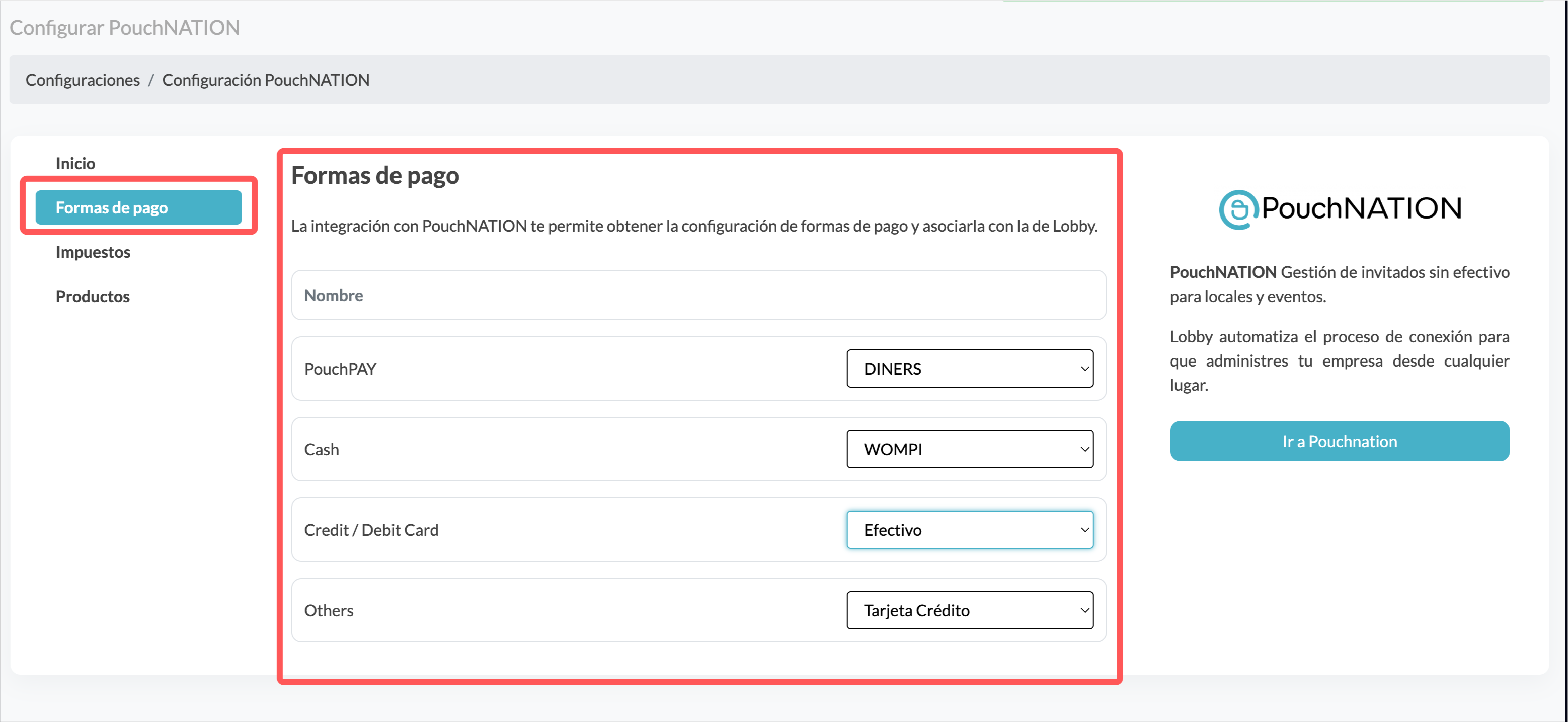Click the PouchPAY row label
The width and height of the screenshot is (1568, 722).
click(x=340, y=369)
